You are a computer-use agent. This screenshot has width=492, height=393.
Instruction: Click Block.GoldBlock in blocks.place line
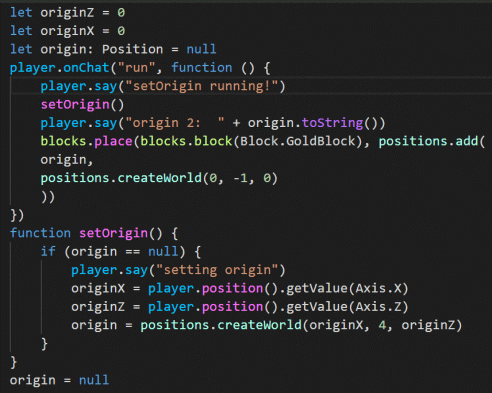pyautogui.click(x=298, y=141)
